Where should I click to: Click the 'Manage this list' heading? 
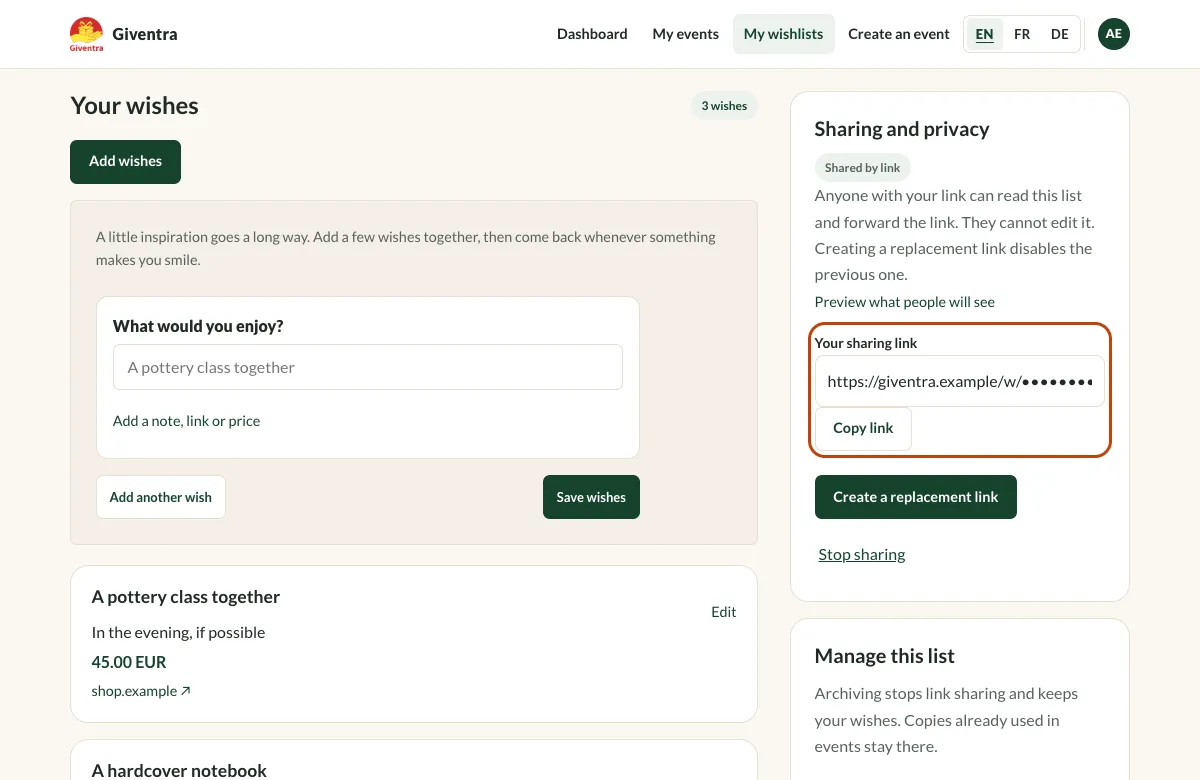(885, 656)
